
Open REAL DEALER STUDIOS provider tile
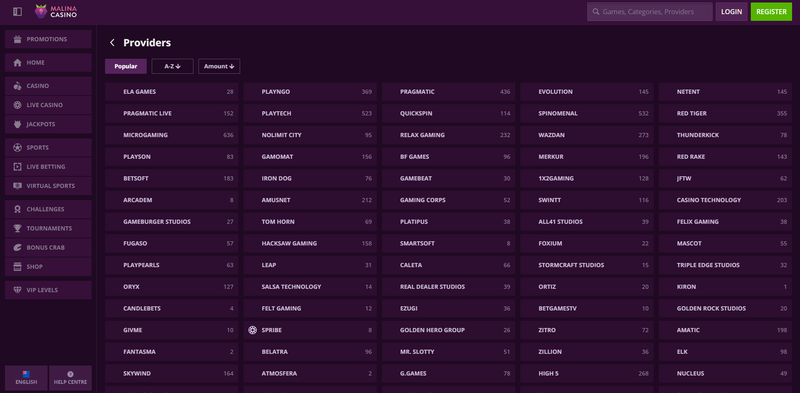click(x=448, y=287)
